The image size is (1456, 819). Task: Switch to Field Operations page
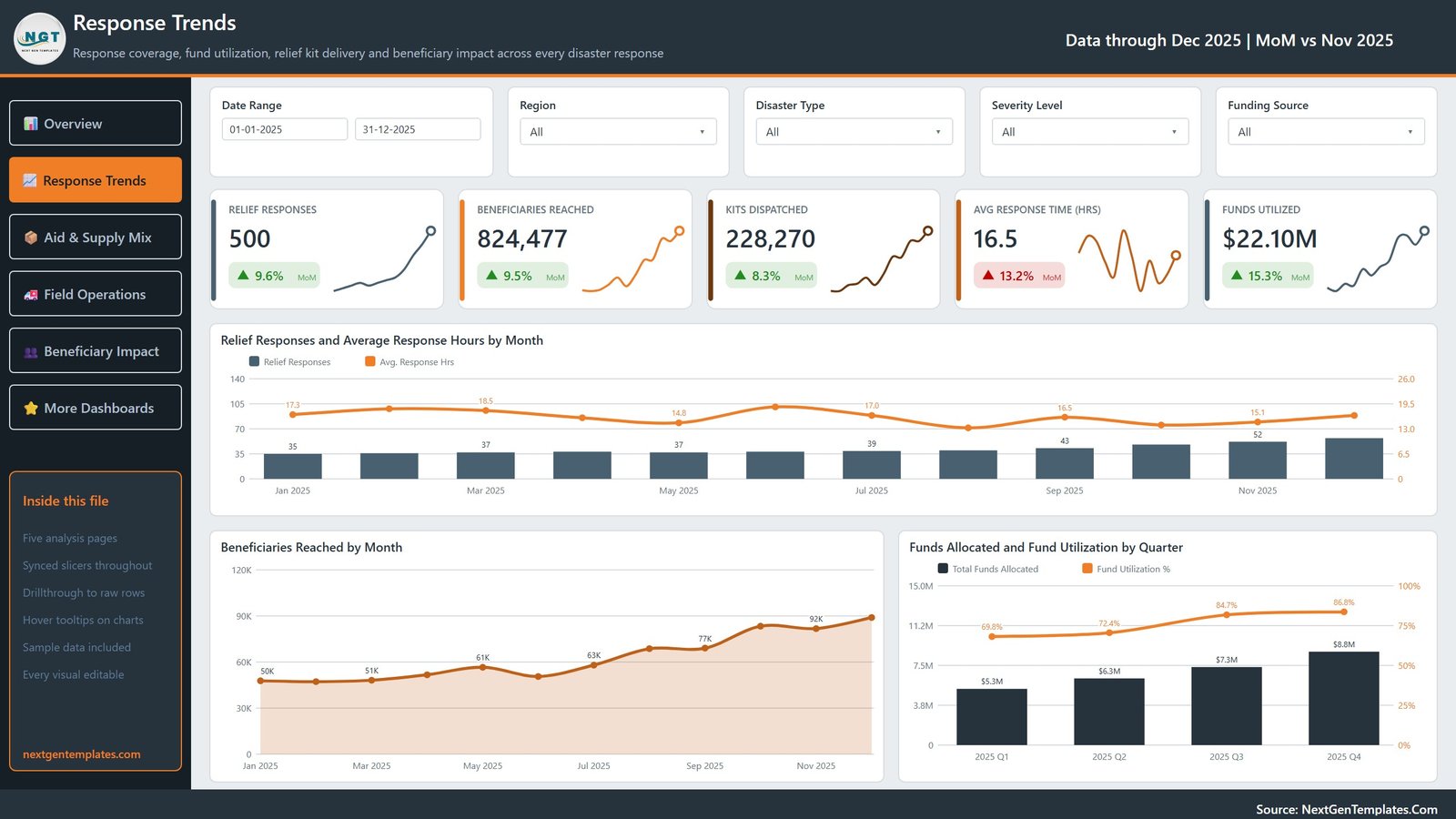tap(96, 294)
